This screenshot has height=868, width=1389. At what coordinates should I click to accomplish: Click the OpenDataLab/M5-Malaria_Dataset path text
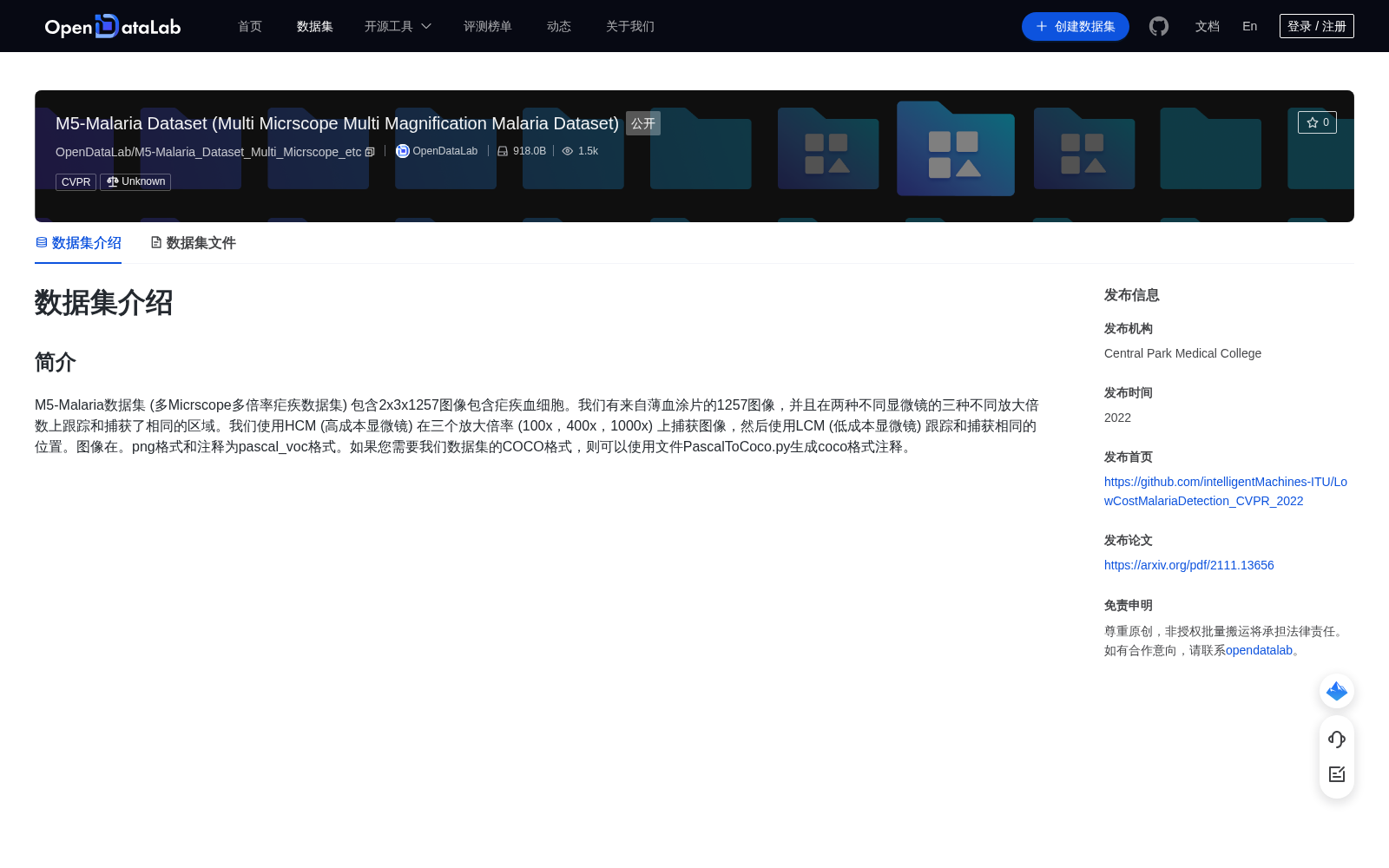208,152
